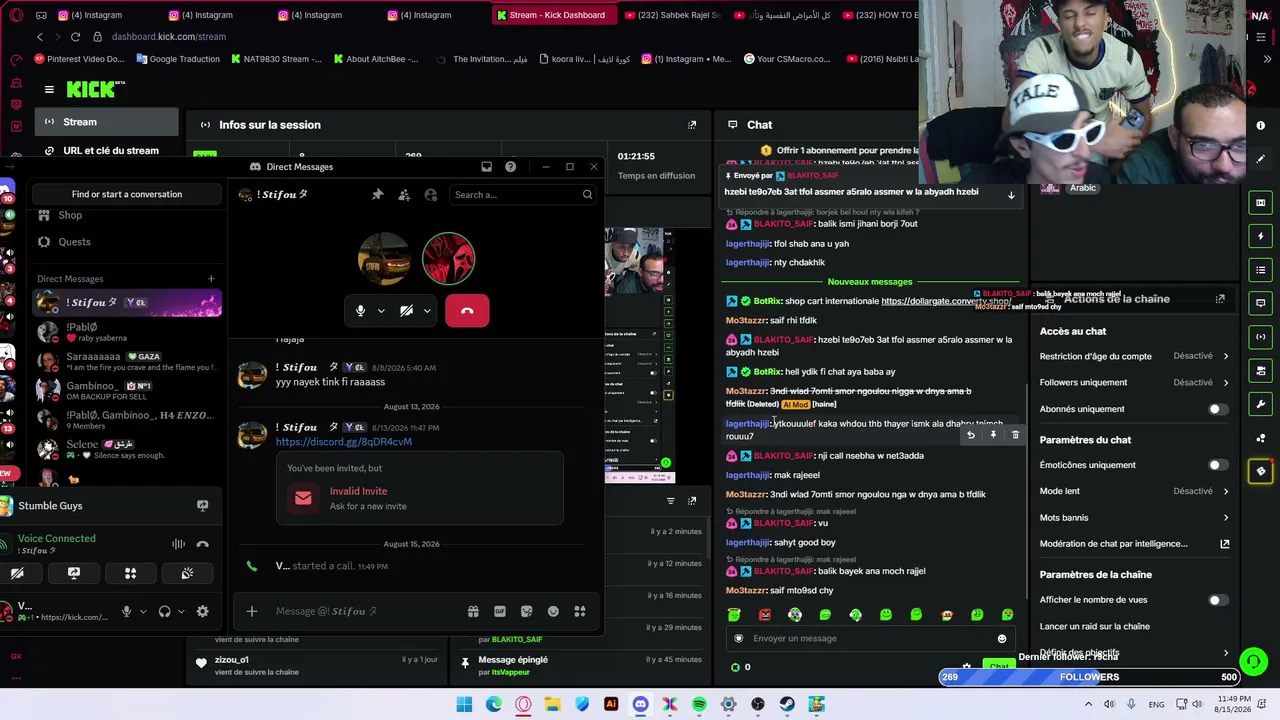Open noise suppression icon beside Voice Connected
Screen dimensions: 1280x720
(x=178, y=544)
